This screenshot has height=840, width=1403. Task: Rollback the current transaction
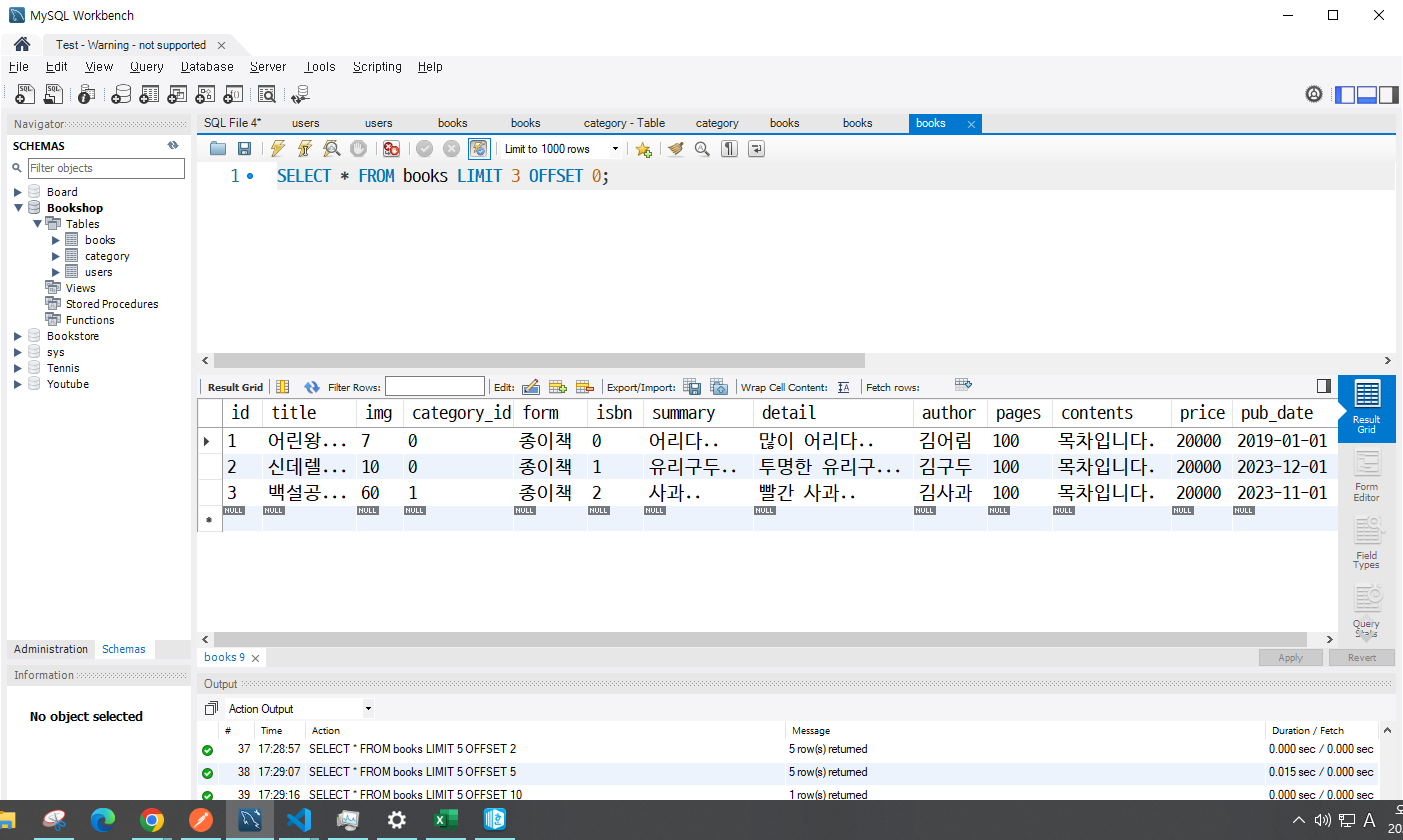coord(451,148)
